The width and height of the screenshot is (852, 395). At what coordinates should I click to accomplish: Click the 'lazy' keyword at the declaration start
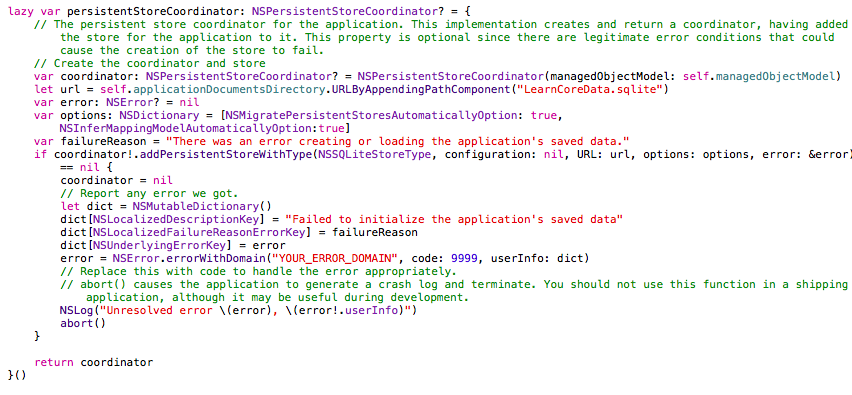(x=21, y=11)
